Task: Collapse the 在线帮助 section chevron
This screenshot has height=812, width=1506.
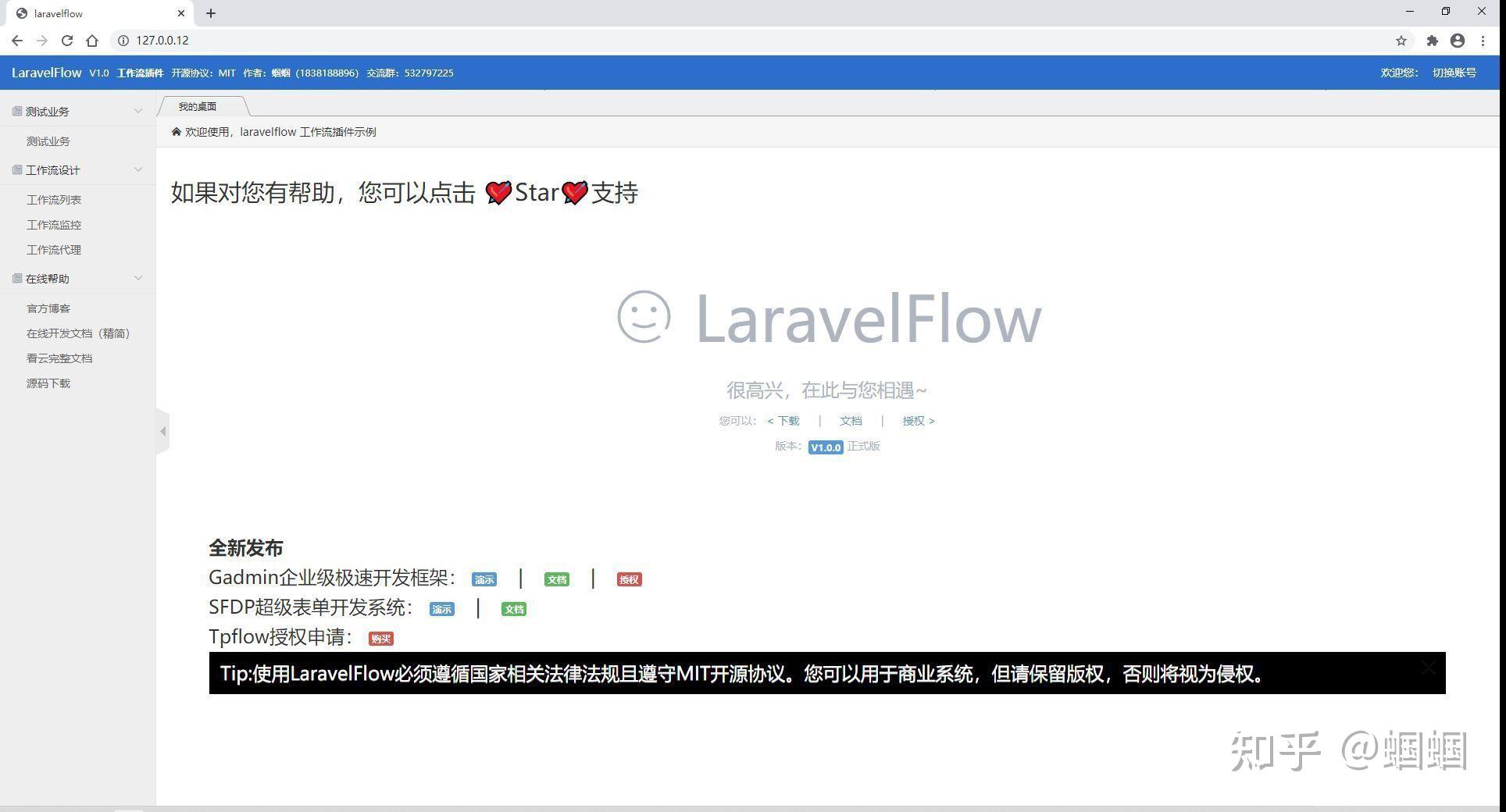Action: tap(139, 278)
